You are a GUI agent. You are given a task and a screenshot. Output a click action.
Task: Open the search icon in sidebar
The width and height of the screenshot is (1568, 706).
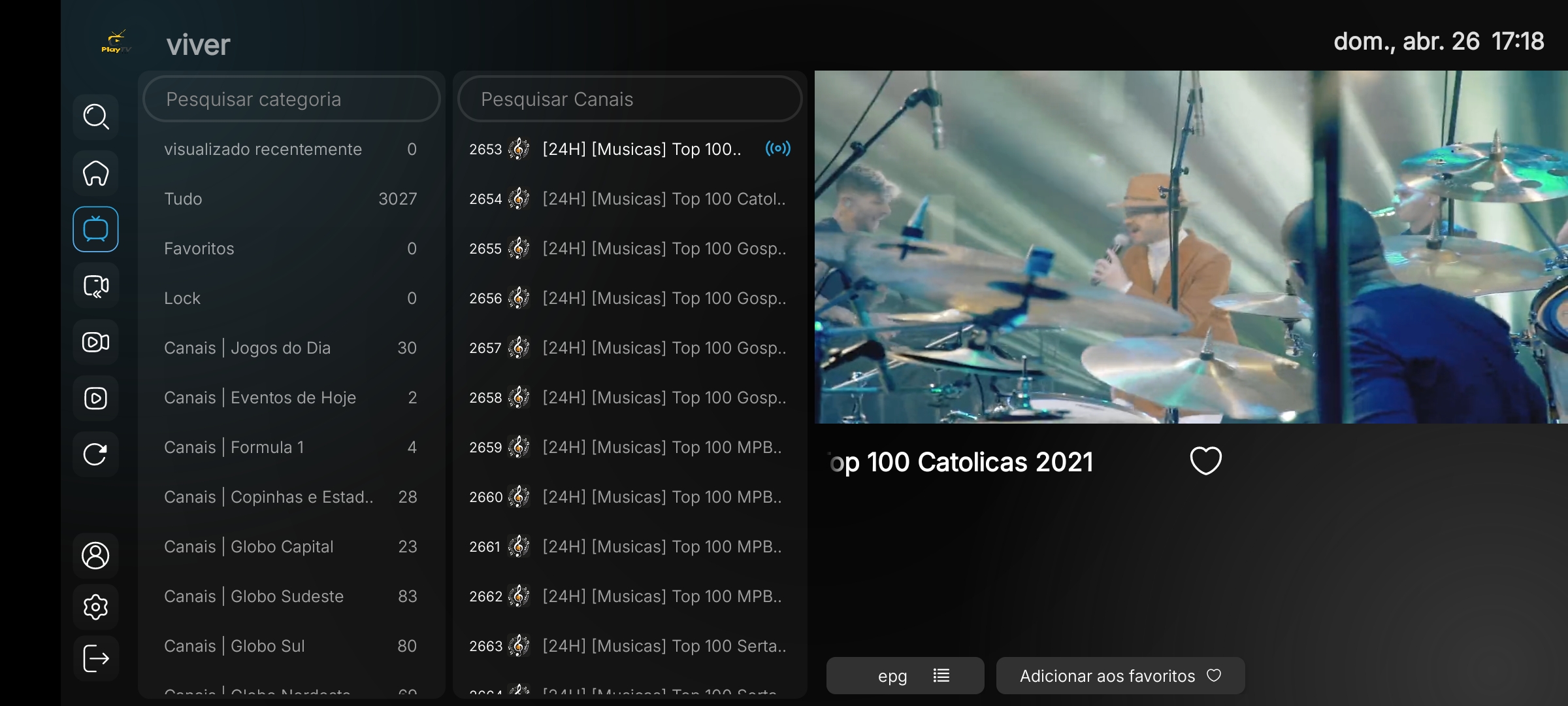tap(95, 117)
